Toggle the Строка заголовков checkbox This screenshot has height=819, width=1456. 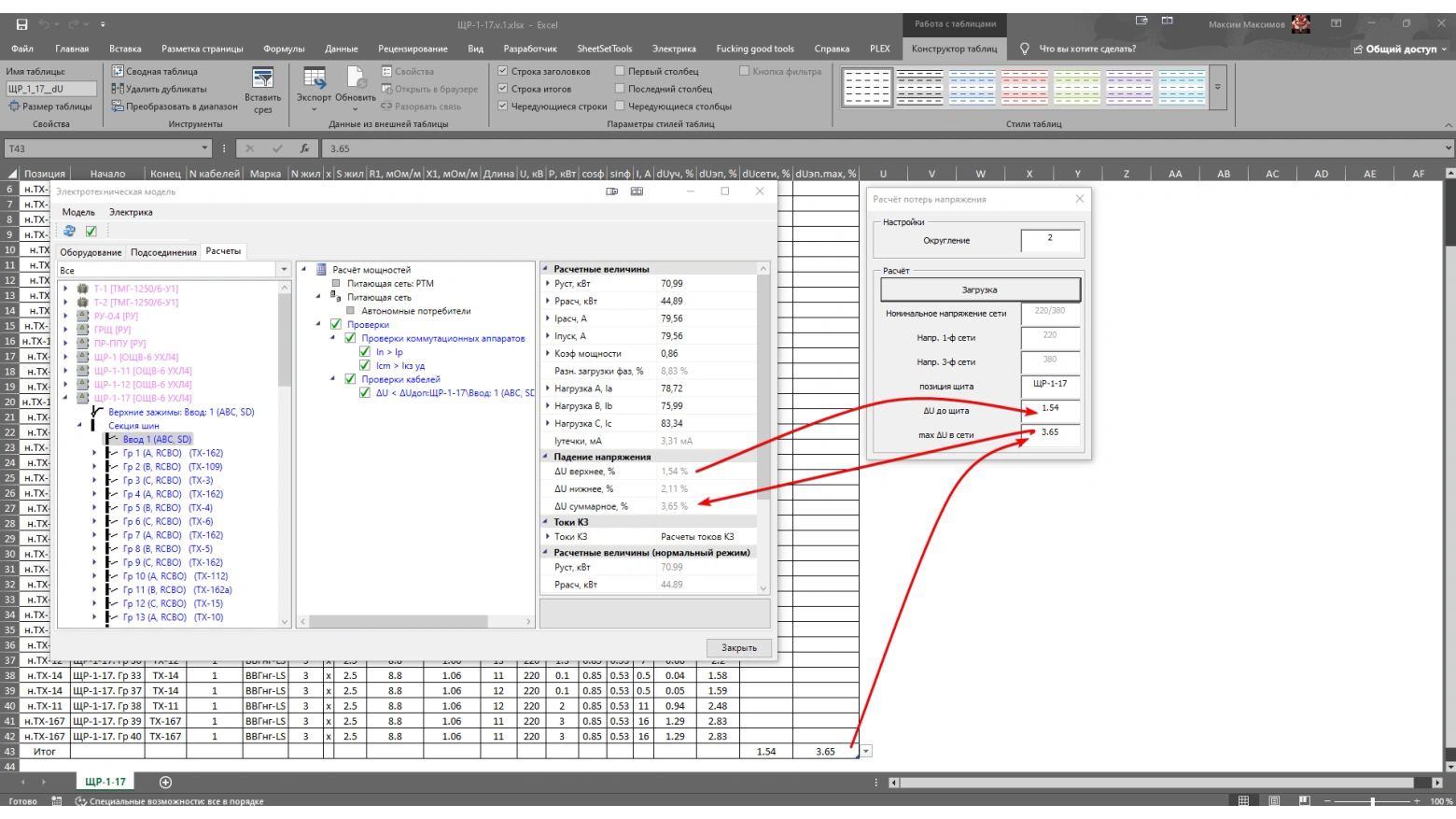pyautogui.click(x=503, y=71)
